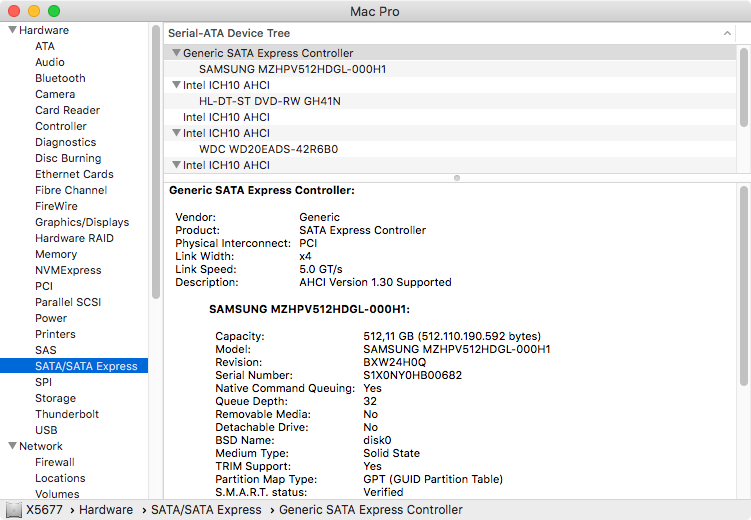Image resolution: width=751 pixels, height=520 pixels.
Task: Click SATA/SATA Express in the path bar
Action: point(206,510)
